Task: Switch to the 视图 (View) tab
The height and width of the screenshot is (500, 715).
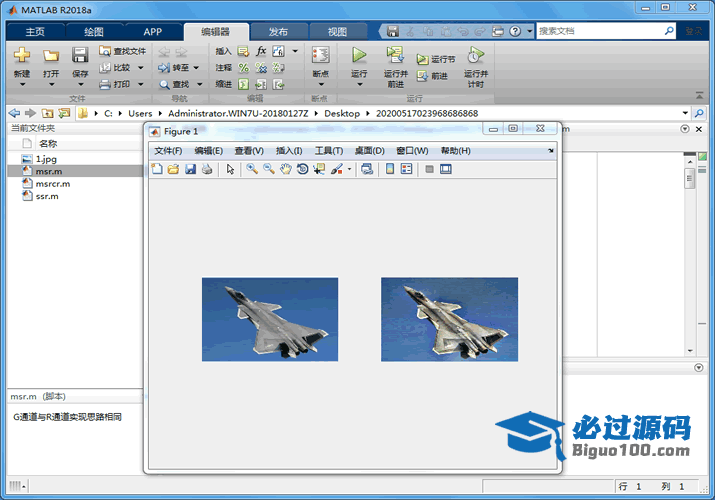Action: pos(337,32)
